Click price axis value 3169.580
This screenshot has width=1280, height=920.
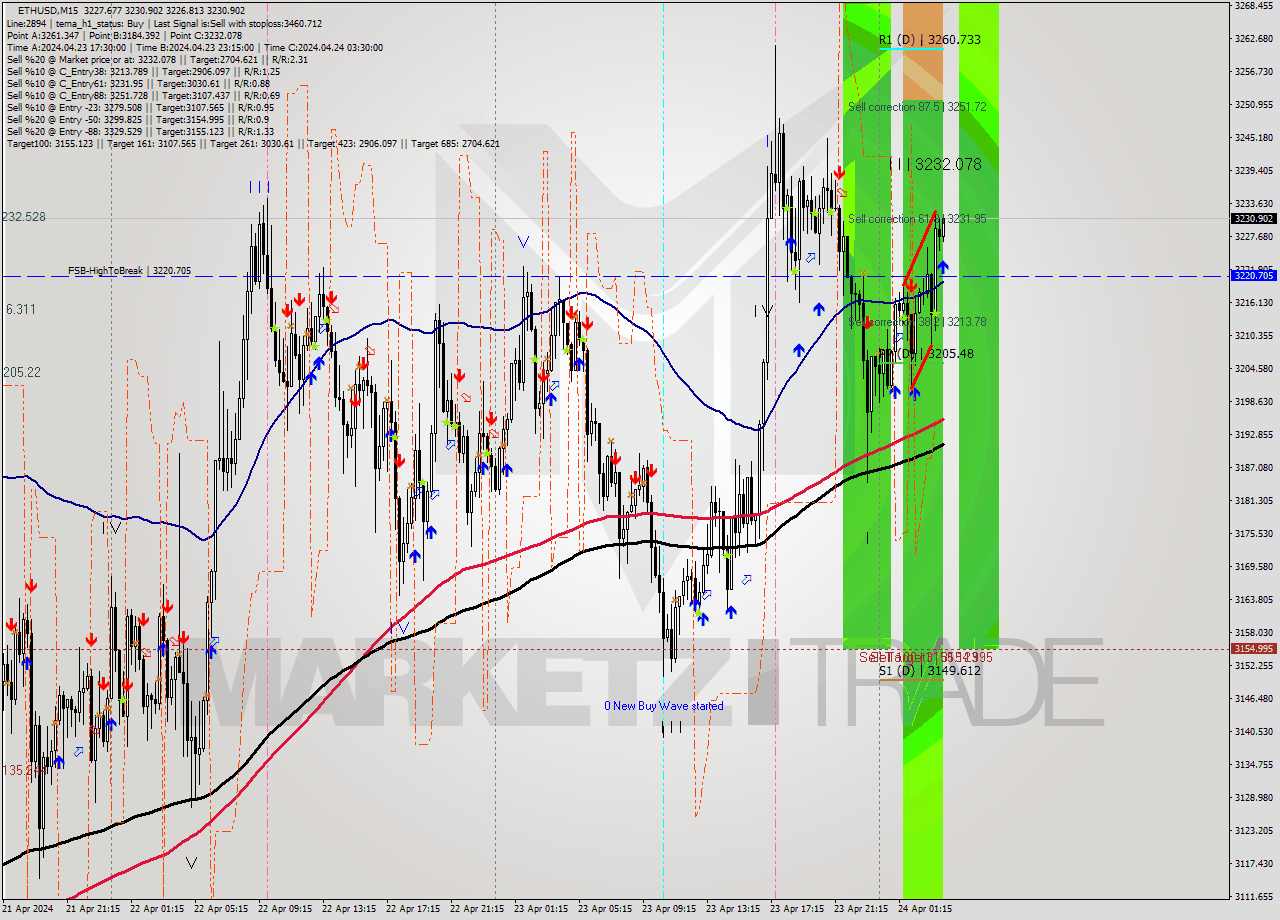[1253, 566]
